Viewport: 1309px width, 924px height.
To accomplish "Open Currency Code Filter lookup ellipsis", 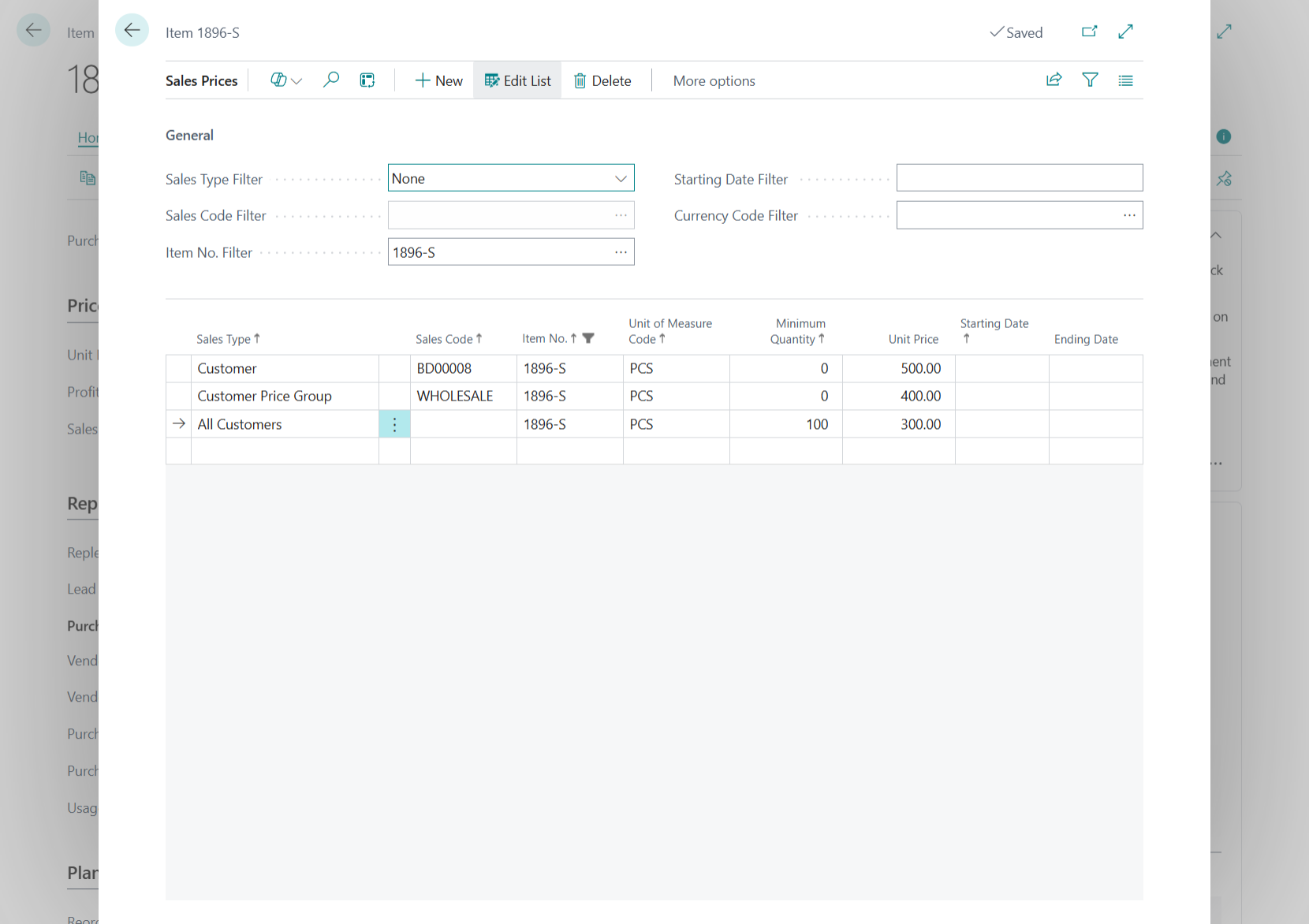I will tap(1129, 215).
